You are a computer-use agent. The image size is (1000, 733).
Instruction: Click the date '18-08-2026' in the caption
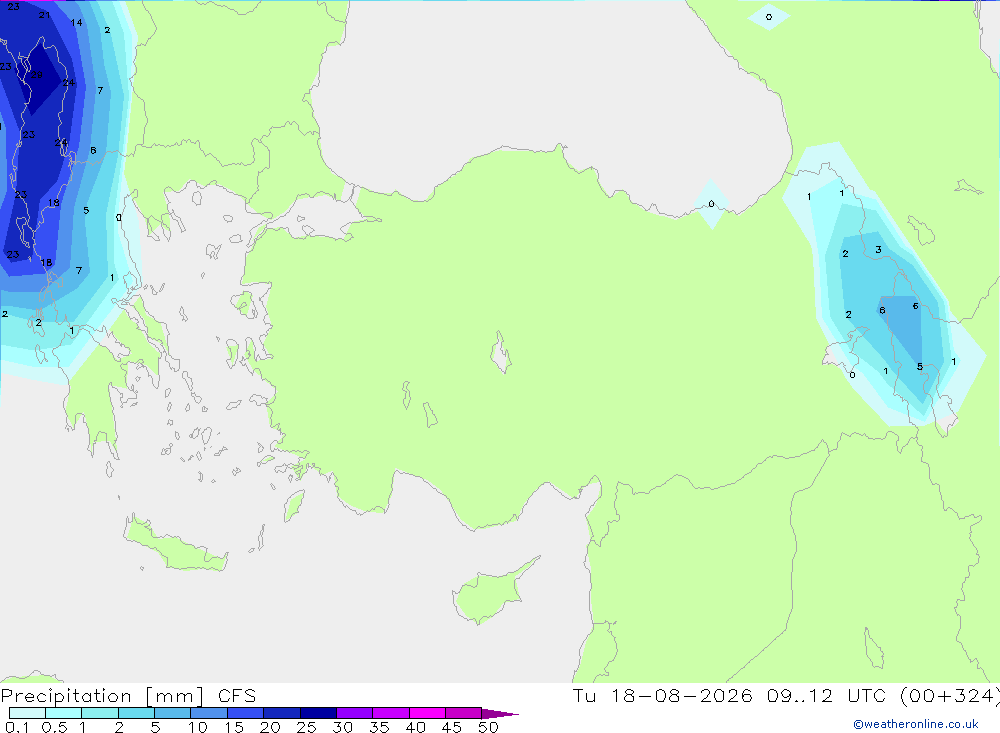(x=681, y=695)
